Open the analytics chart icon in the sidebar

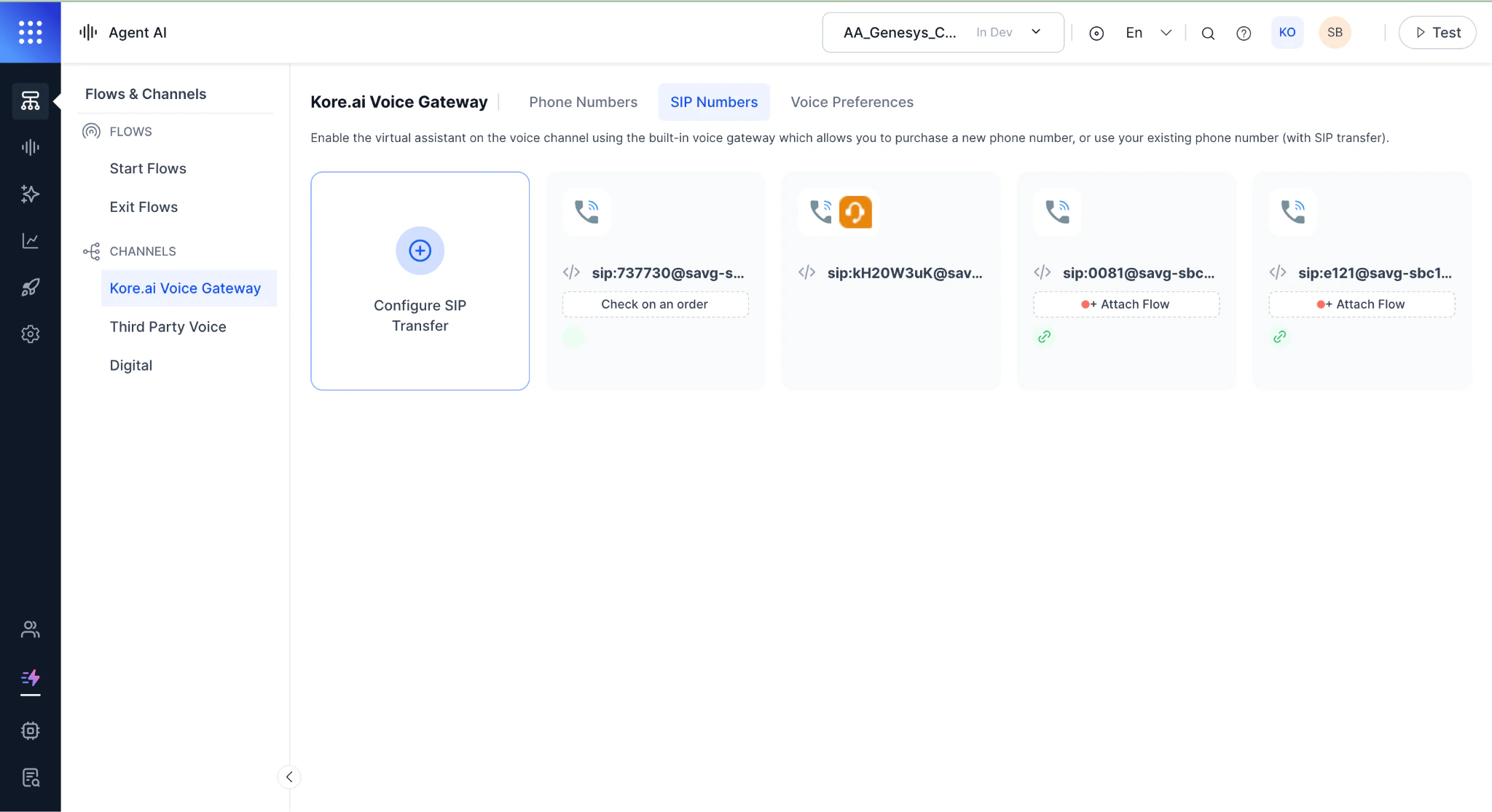(31, 240)
